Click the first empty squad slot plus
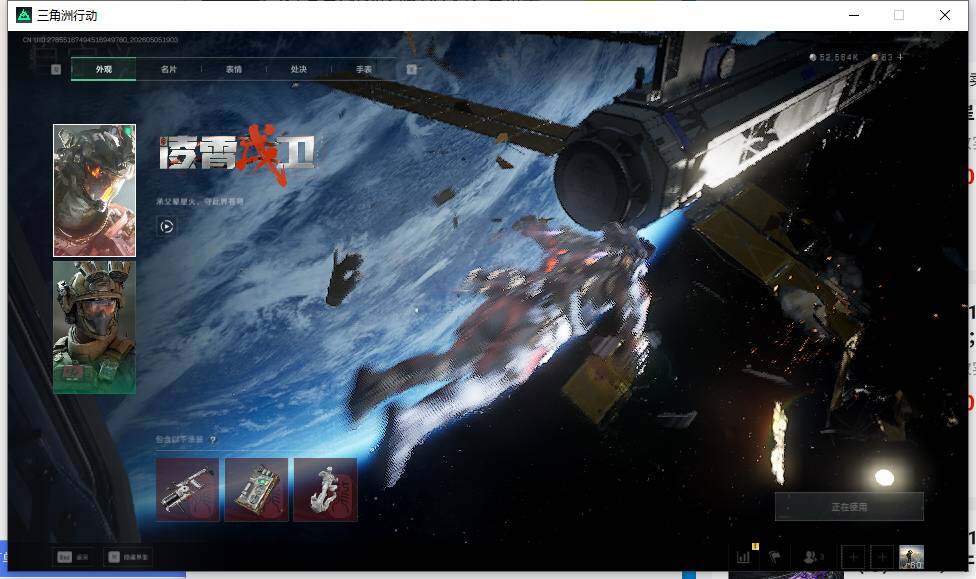976x579 pixels. (853, 557)
